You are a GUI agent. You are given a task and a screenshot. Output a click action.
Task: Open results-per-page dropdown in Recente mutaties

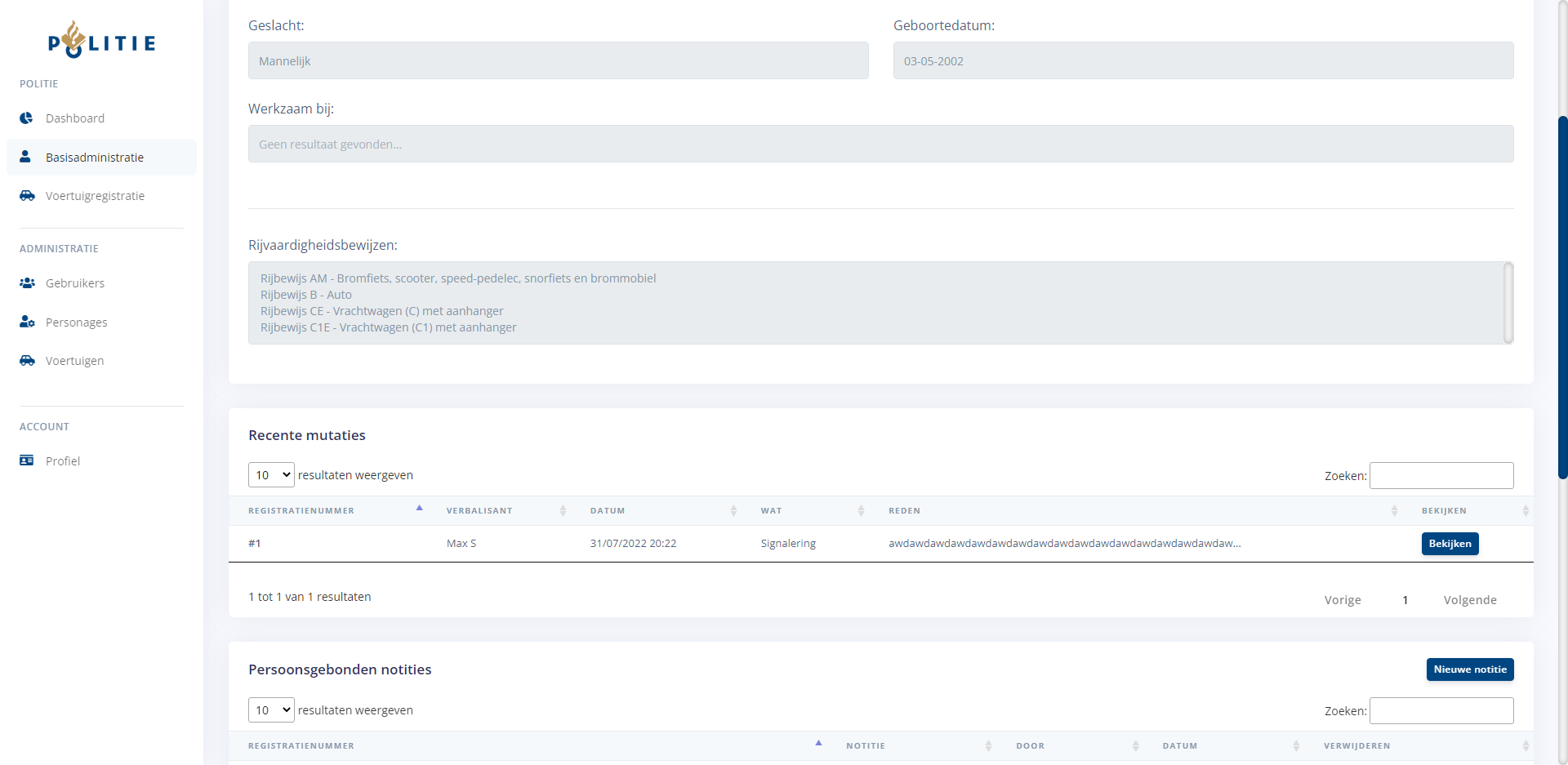[271, 475]
